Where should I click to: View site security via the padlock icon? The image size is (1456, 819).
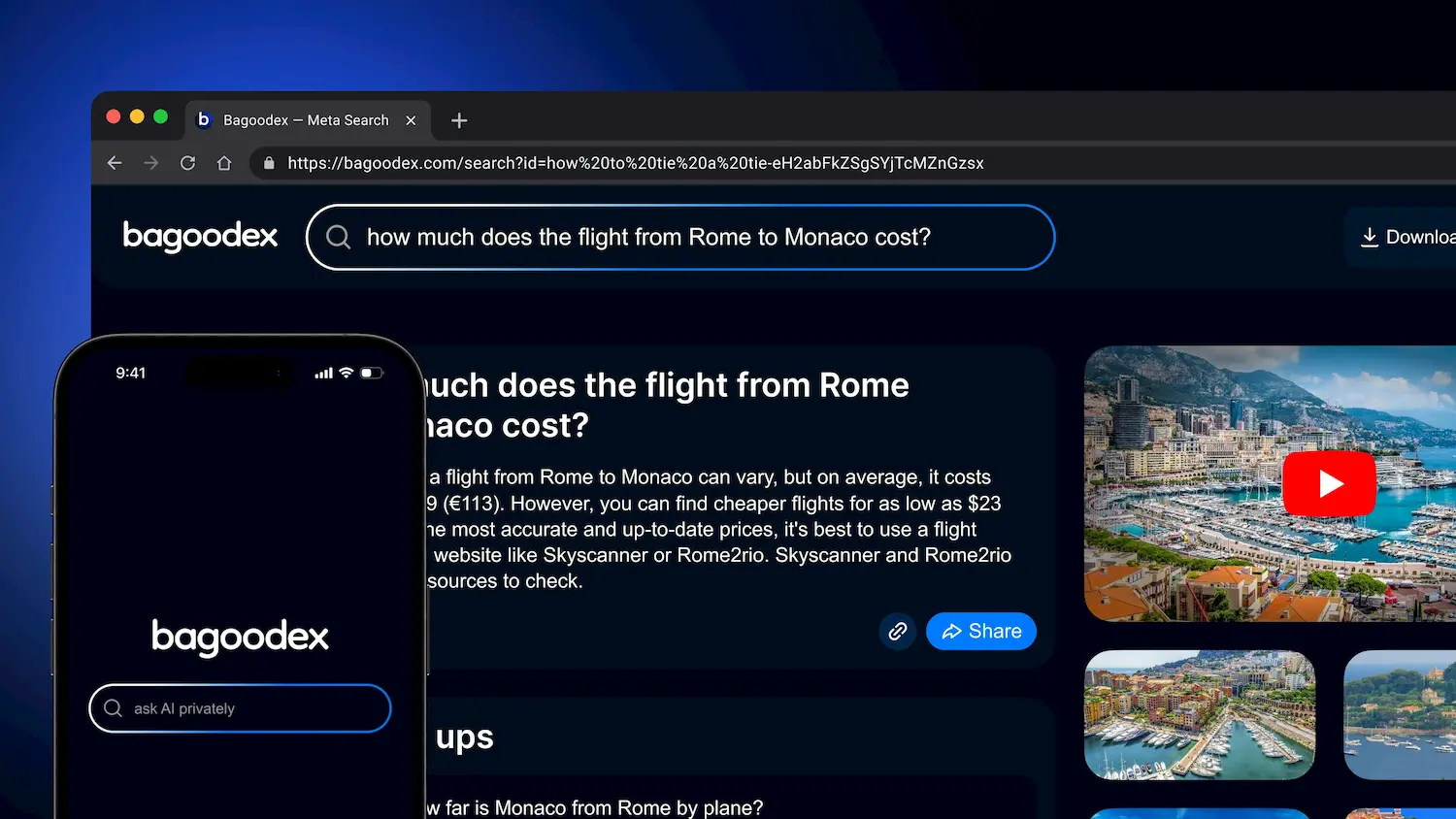[268, 163]
